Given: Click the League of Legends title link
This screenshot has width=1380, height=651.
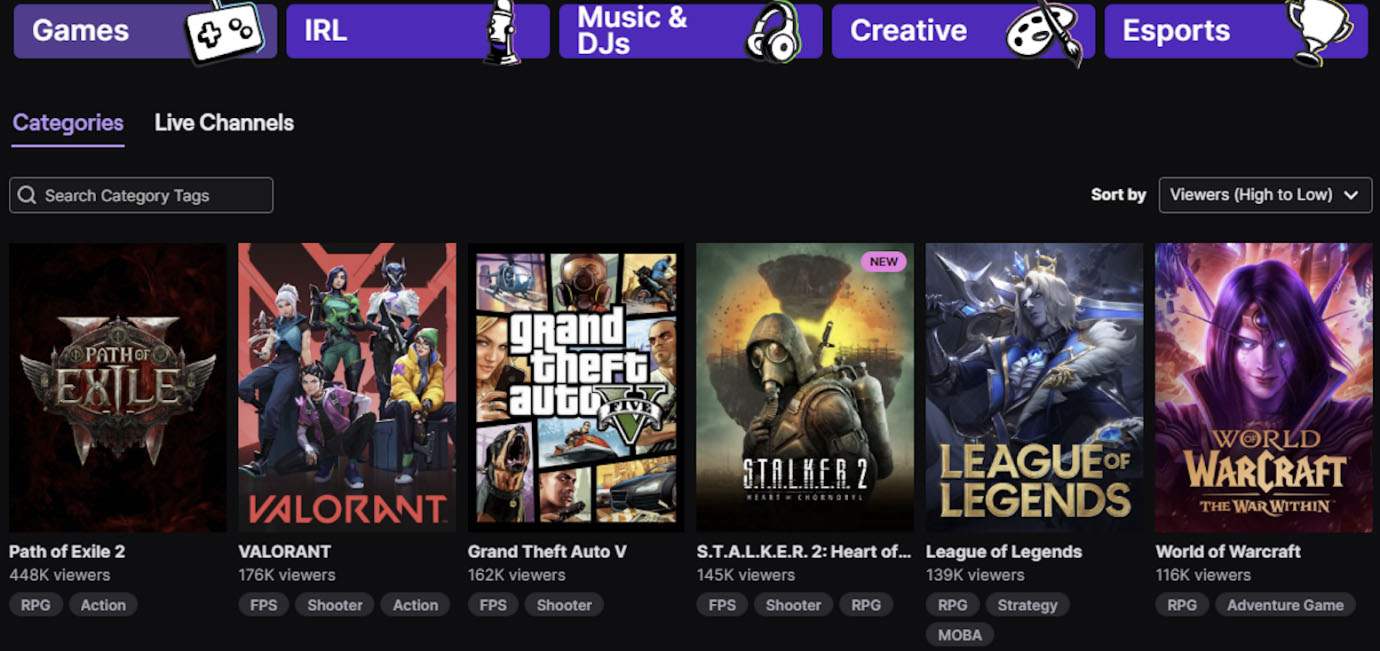Looking at the screenshot, I should click(x=1003, y=551).
